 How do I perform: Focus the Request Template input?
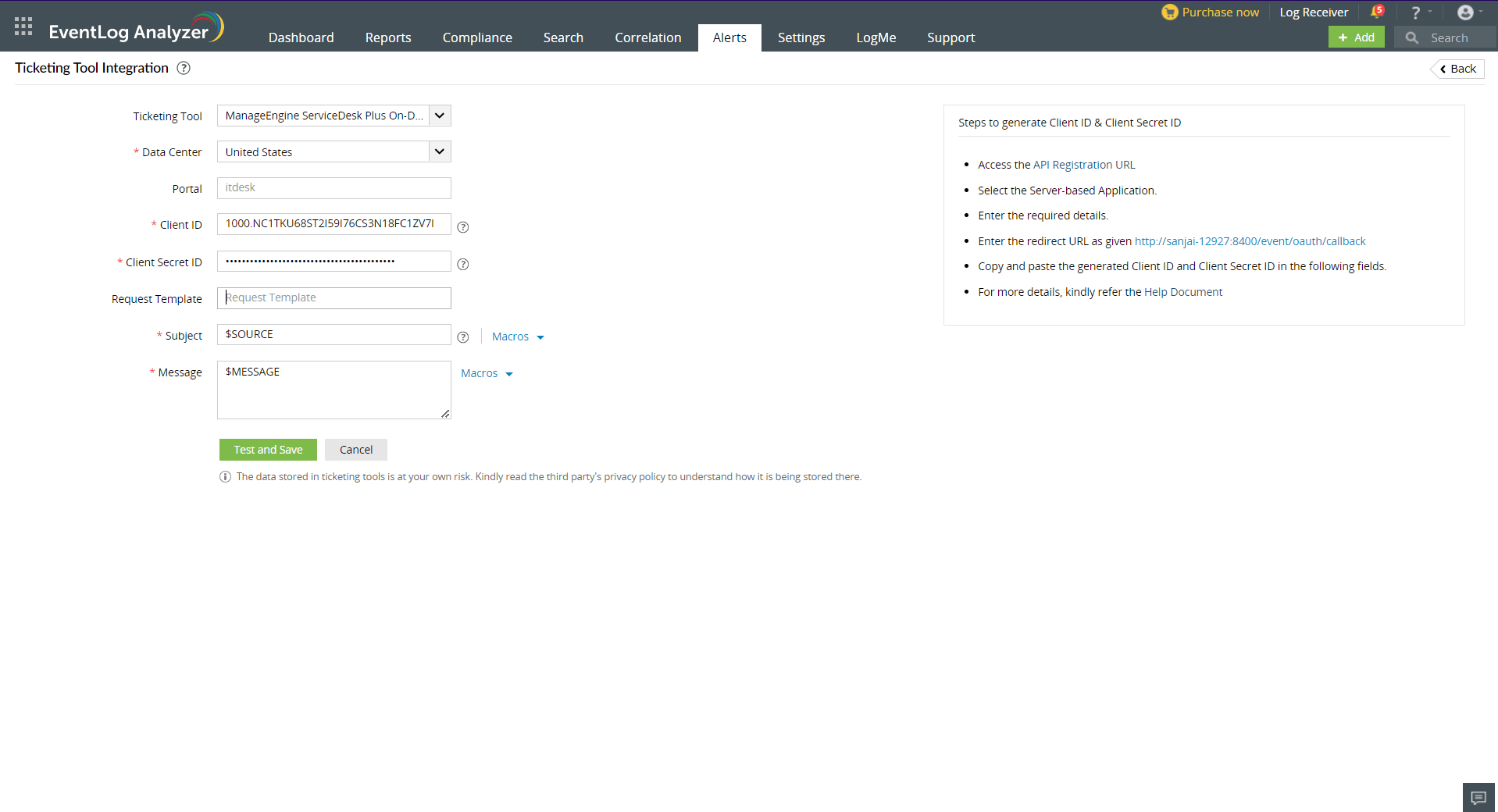[334, 298]
